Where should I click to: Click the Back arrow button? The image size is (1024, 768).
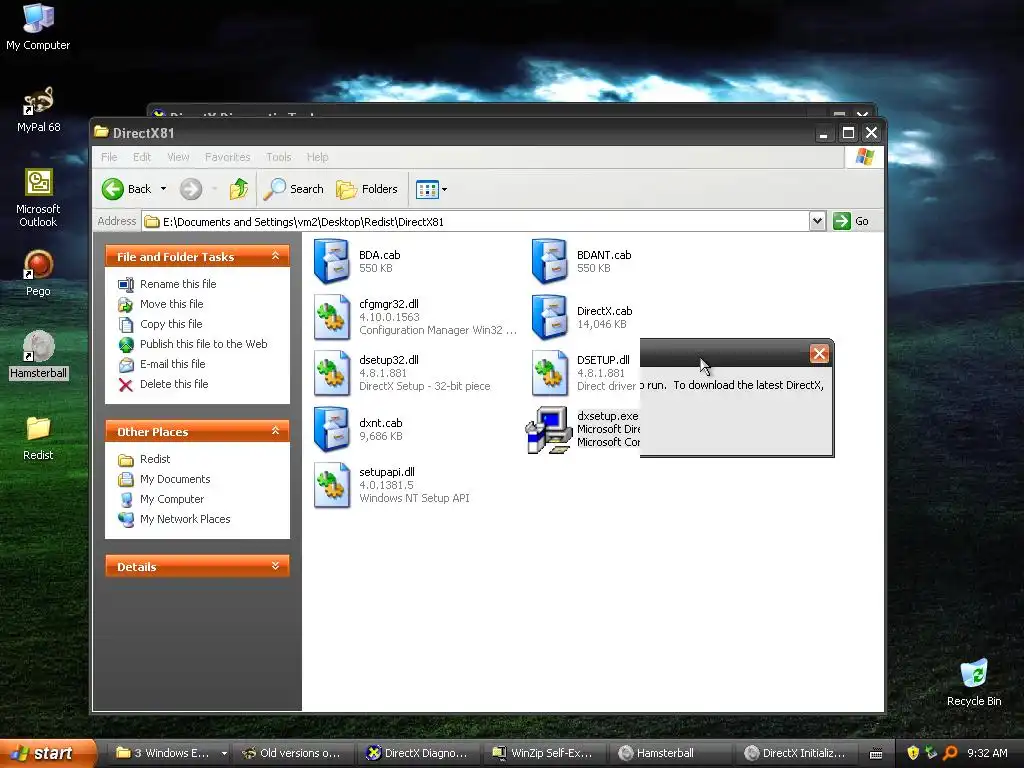[127, 189]
